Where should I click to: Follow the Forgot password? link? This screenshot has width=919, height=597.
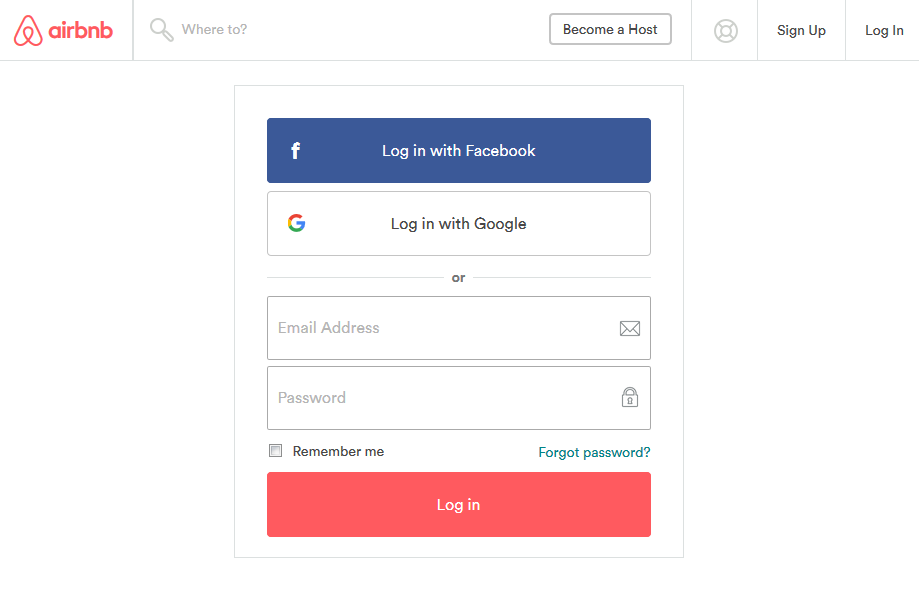click(x=594, y=452)
